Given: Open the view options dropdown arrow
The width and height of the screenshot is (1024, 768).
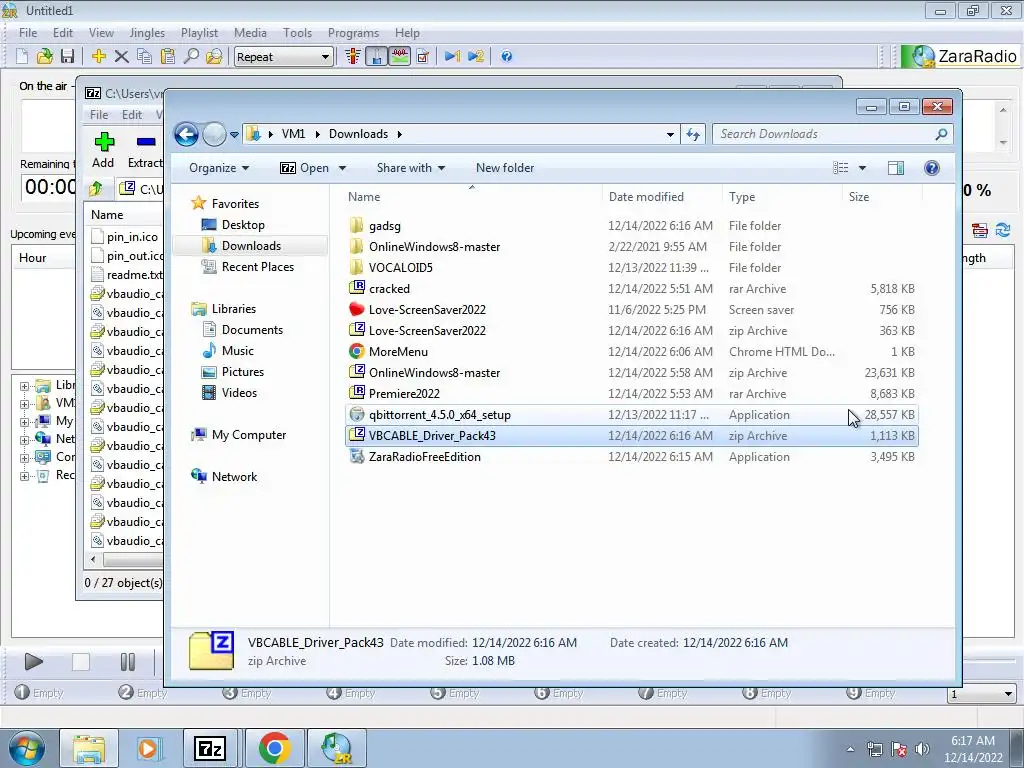Looking at the screenshot, I should (x=862, y=168).
